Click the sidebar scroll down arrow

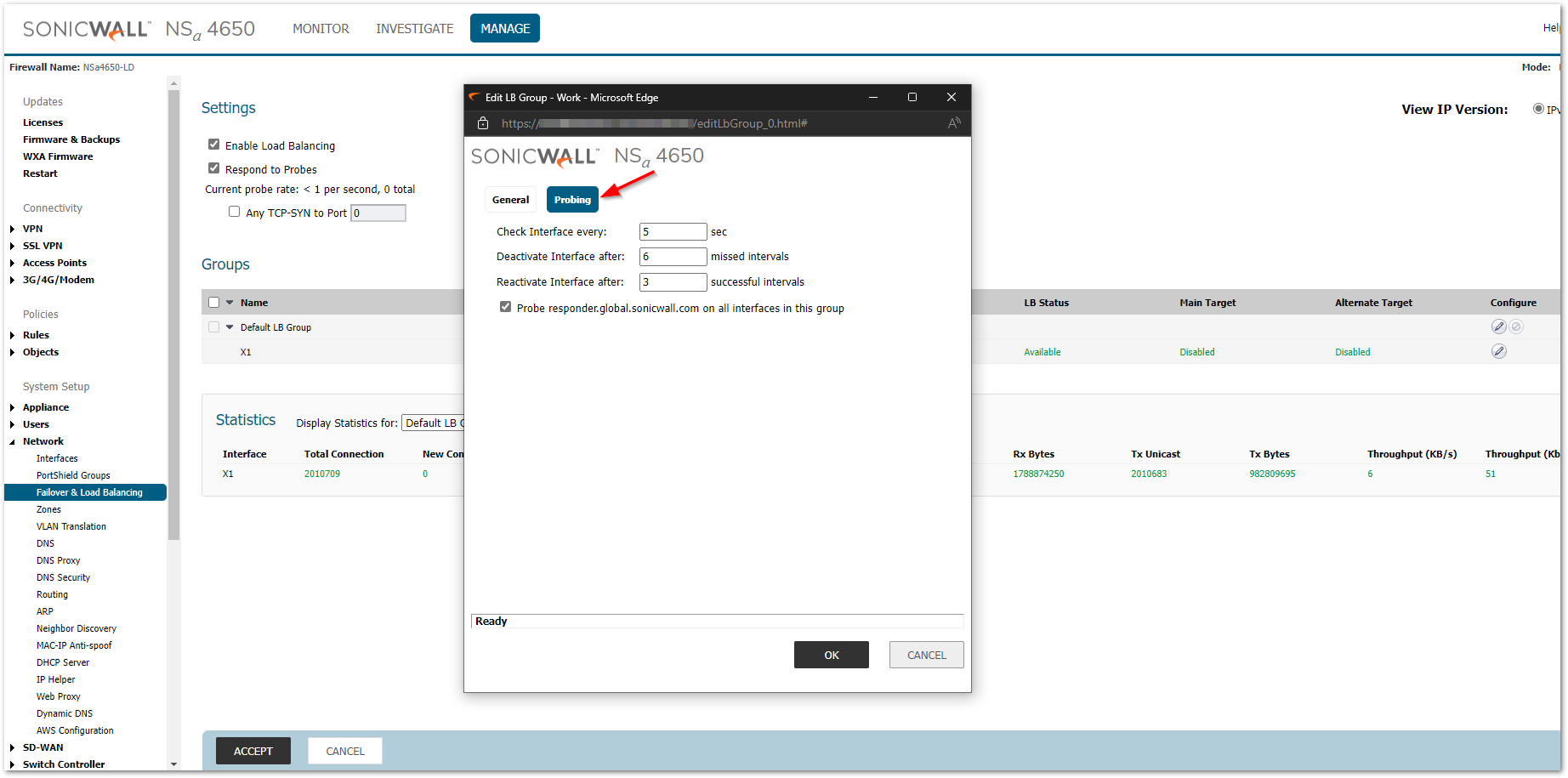coord(173,764)
